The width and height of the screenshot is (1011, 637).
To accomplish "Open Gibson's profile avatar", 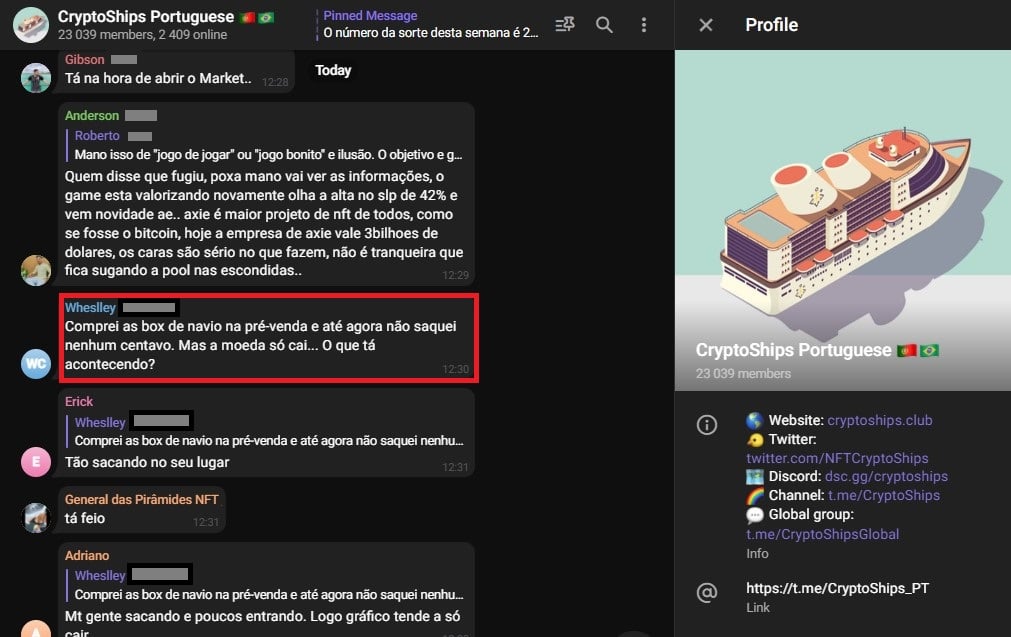I will coord(35,77).
